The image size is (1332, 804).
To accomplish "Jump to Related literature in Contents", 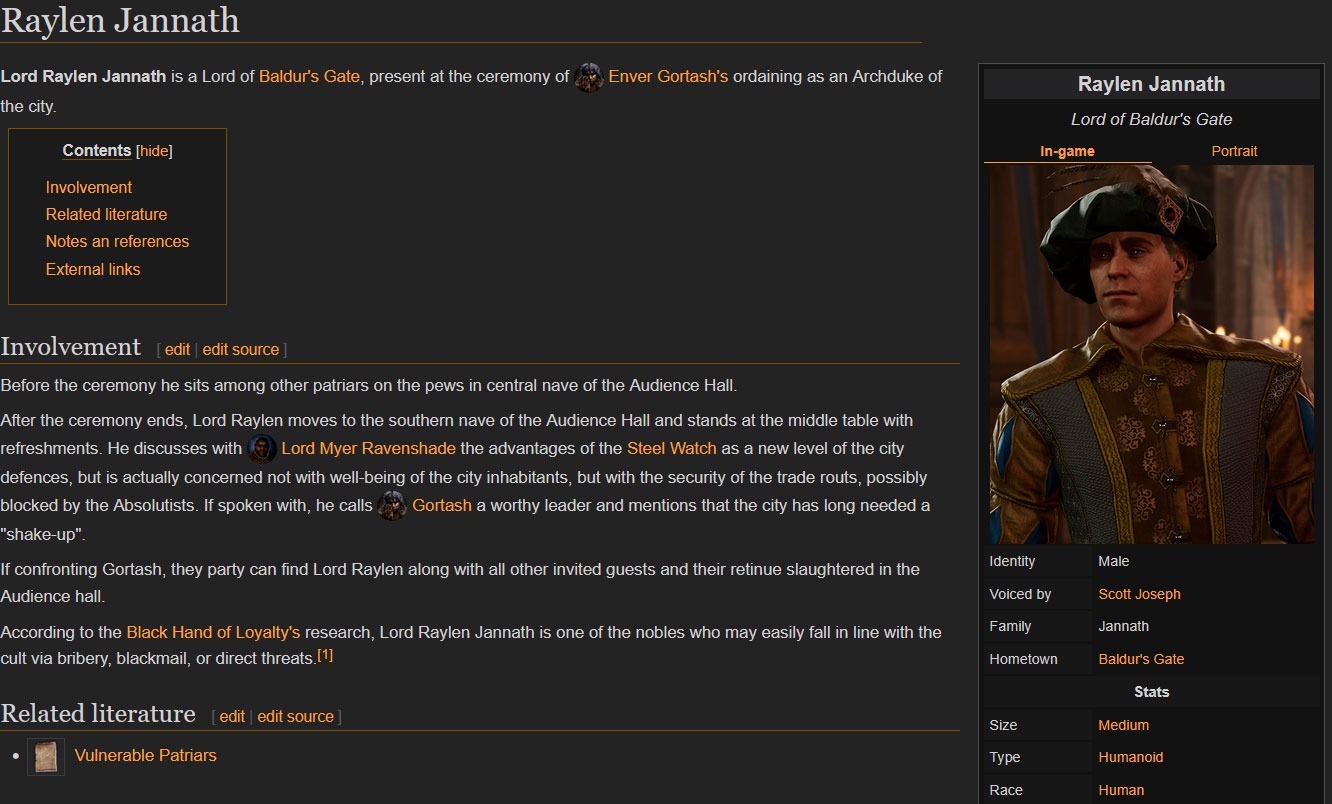I will pyautogui.click(x=106, y=214).
